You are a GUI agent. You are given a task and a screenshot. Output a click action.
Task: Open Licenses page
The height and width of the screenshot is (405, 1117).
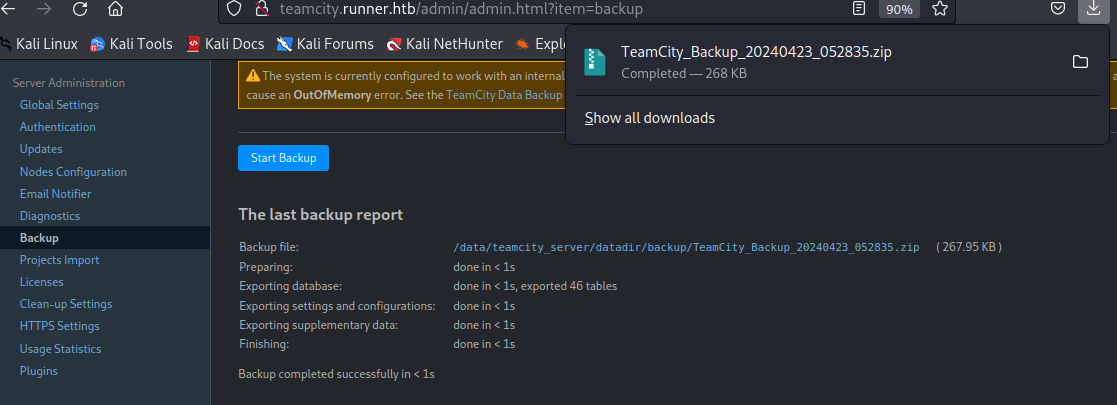tap(42, 282)
